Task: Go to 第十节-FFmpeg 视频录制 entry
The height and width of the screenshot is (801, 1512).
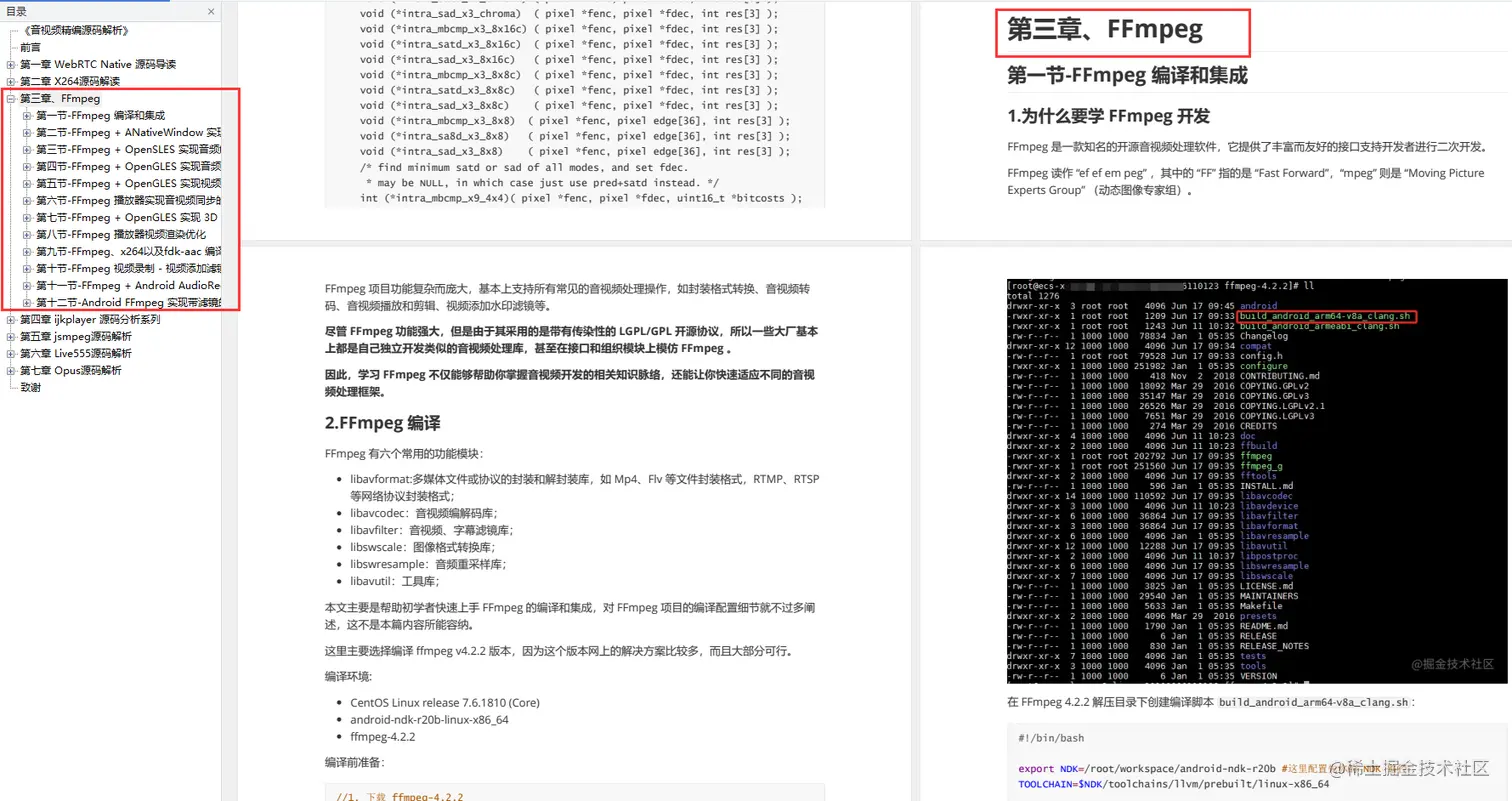Action: point(128,269)
